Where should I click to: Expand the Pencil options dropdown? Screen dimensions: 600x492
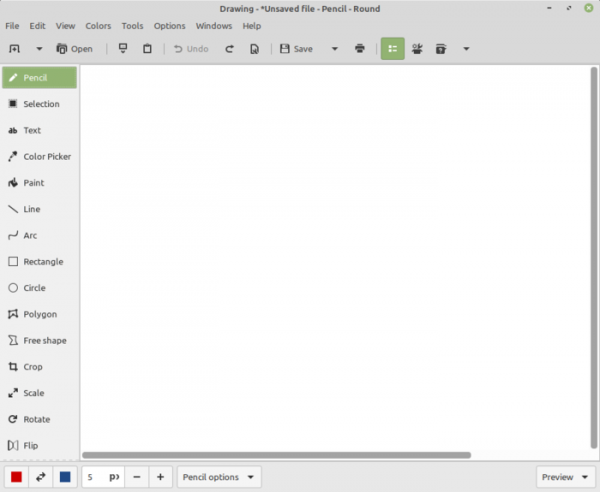[219, 478]
